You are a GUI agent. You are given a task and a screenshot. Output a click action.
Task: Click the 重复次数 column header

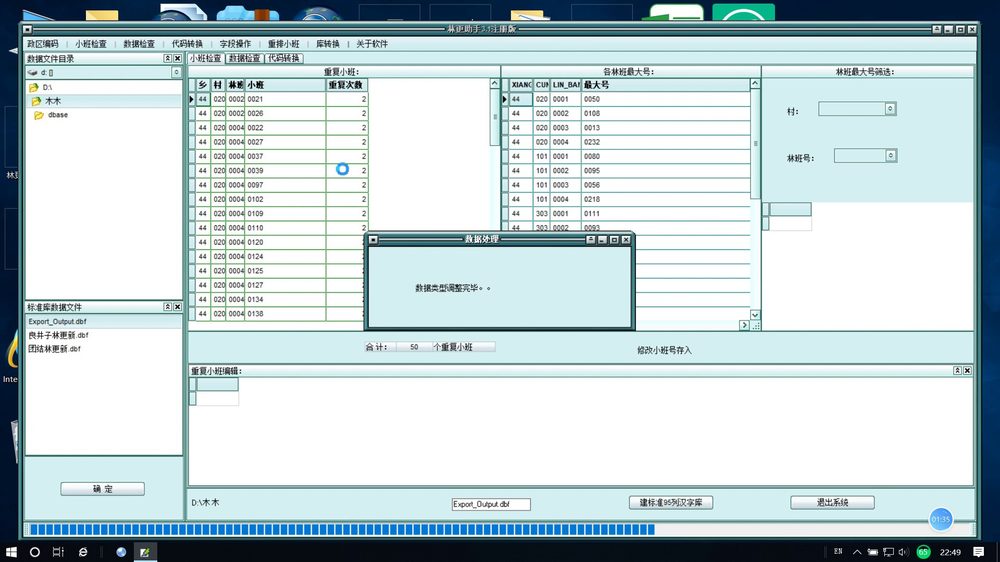[347, 85]
